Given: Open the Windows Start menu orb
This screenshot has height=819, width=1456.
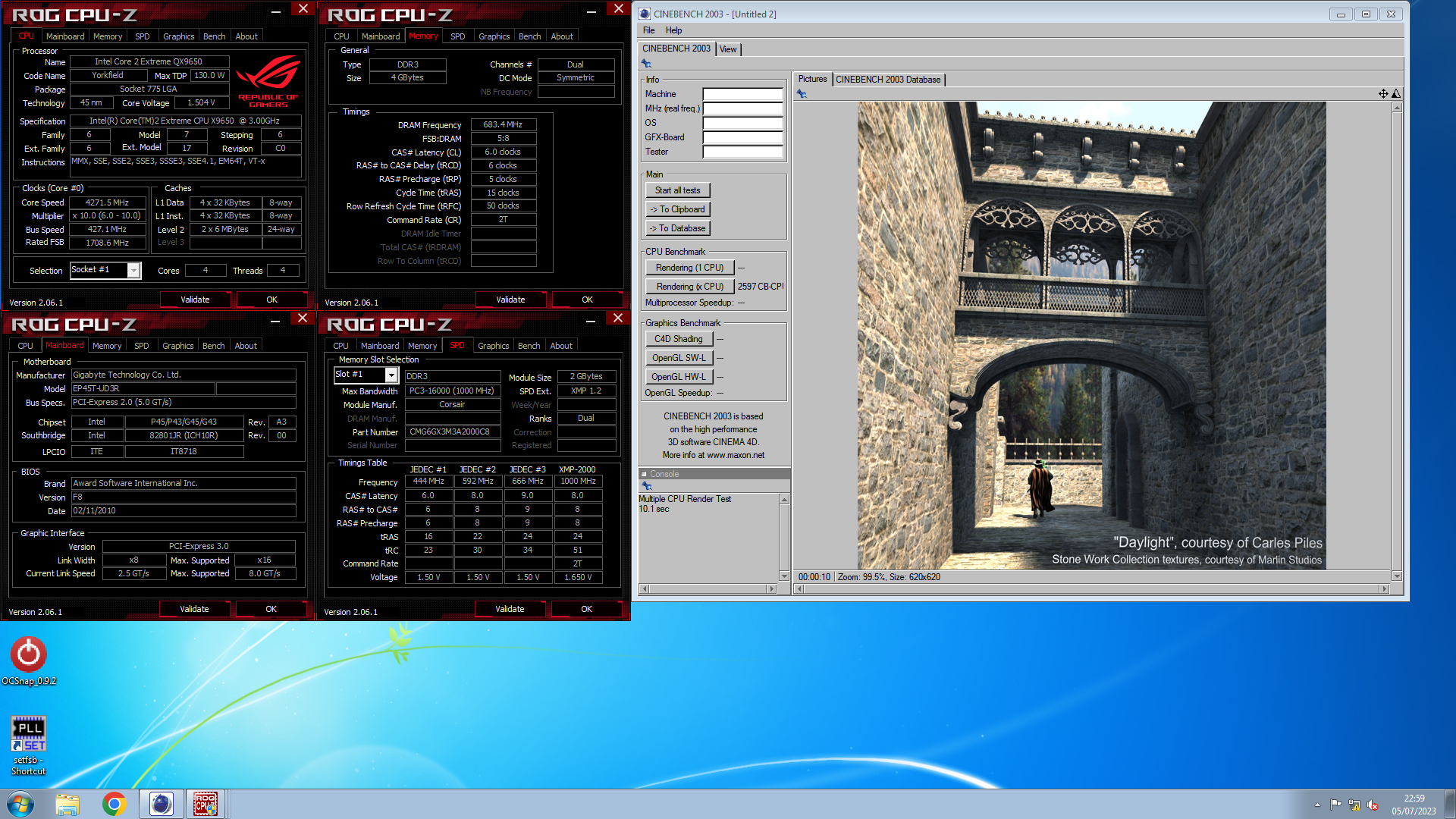Looking at the screenshot, I should [20, 804].
